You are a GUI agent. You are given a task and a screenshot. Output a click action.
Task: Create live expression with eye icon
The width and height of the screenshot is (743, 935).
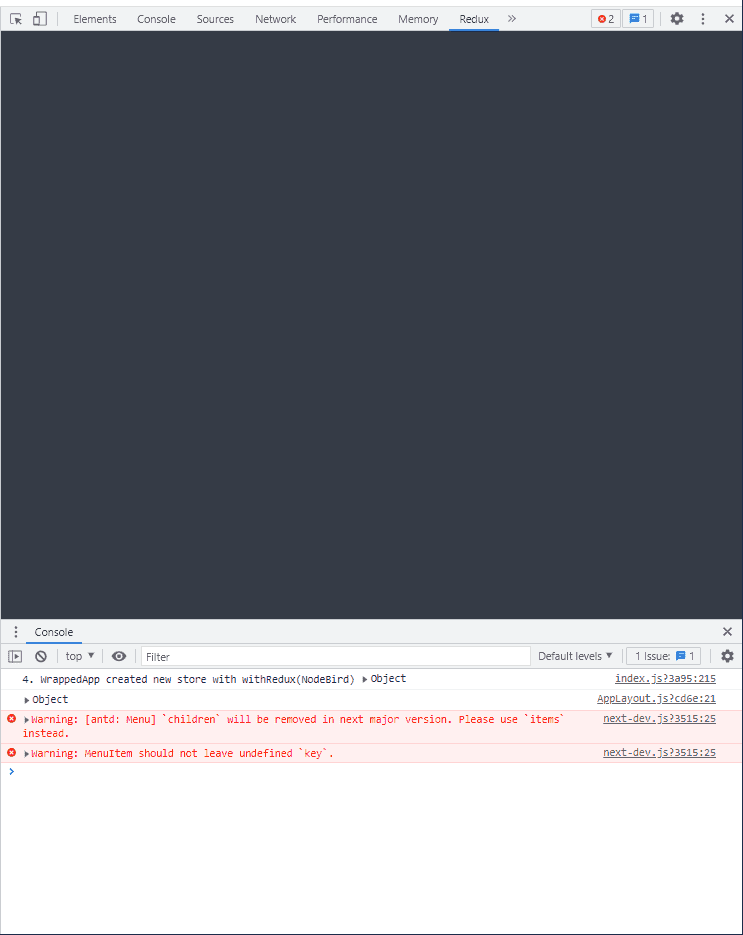click(x=119, y=657)
